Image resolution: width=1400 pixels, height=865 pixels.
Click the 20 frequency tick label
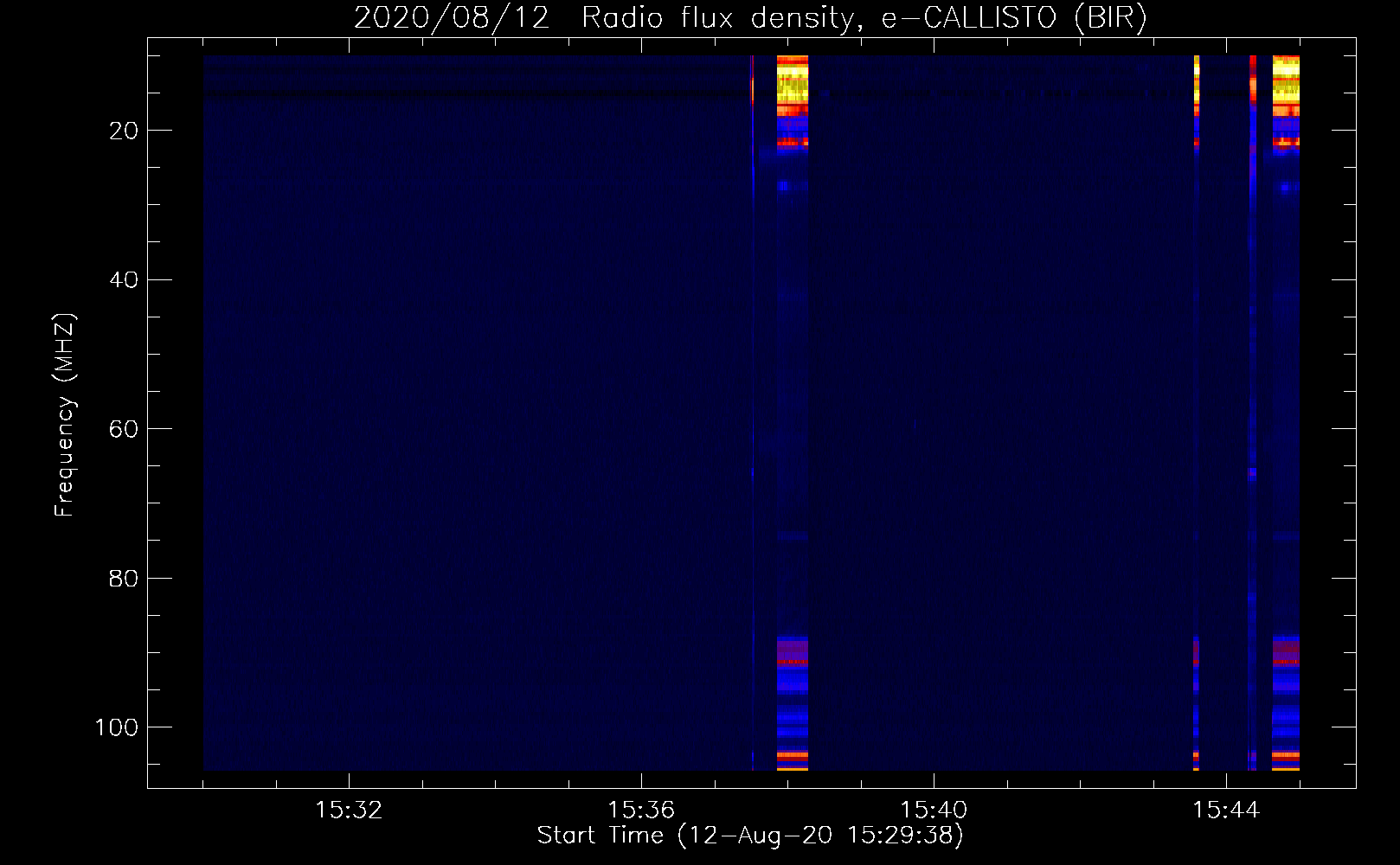(125, 131)
